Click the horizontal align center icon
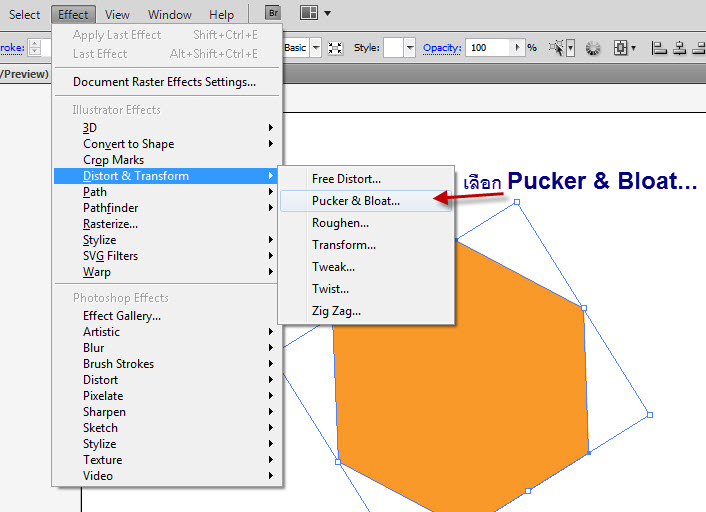The height and width of the screenshot is (512, 706). pyautogui.click(x=680, y=47)
